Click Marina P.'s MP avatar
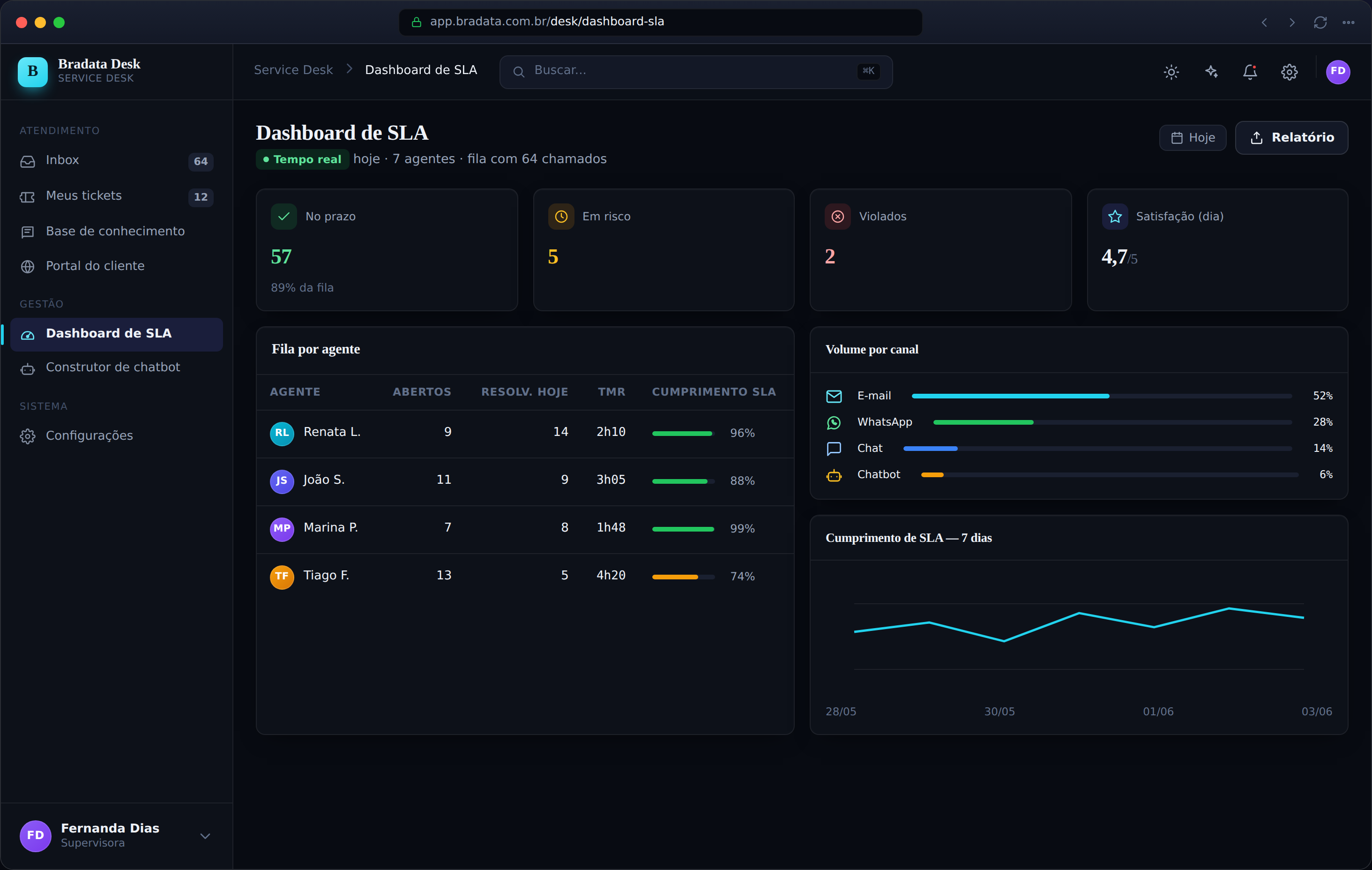1372x870 pixels. pyautogui.click(x=282, y=529)
